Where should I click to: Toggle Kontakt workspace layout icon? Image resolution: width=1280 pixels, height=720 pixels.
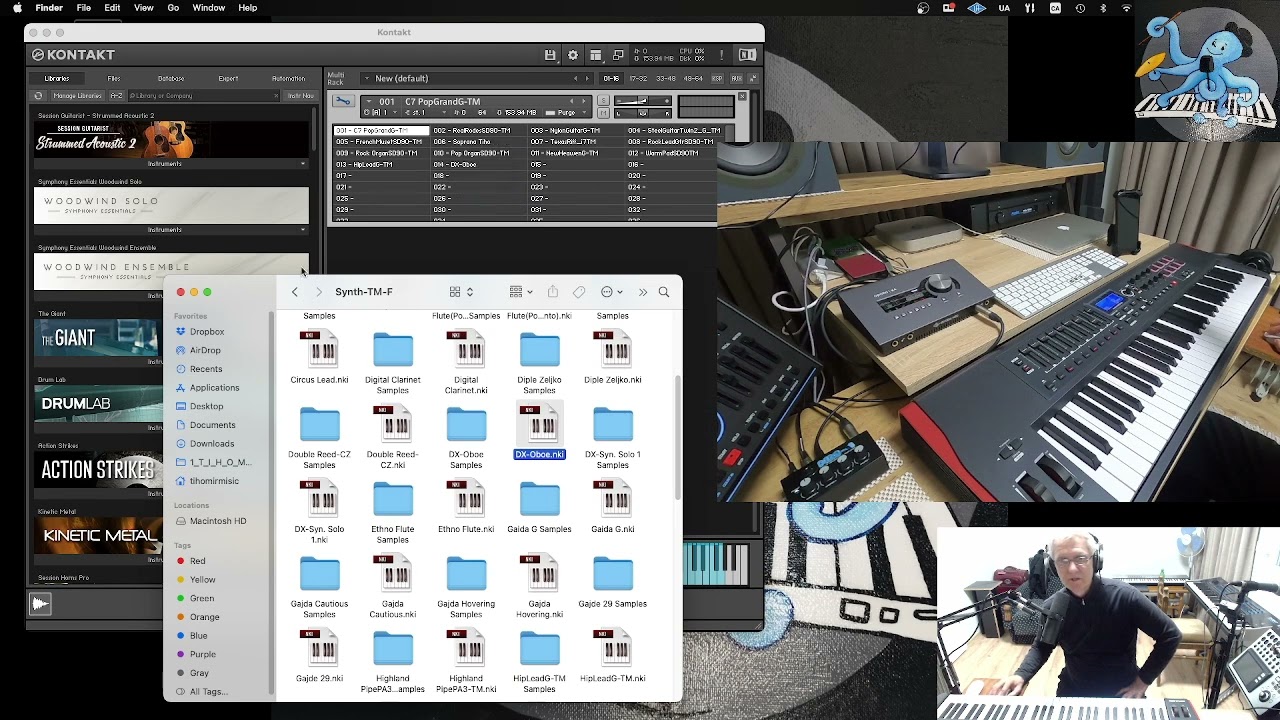pos(596,55)
